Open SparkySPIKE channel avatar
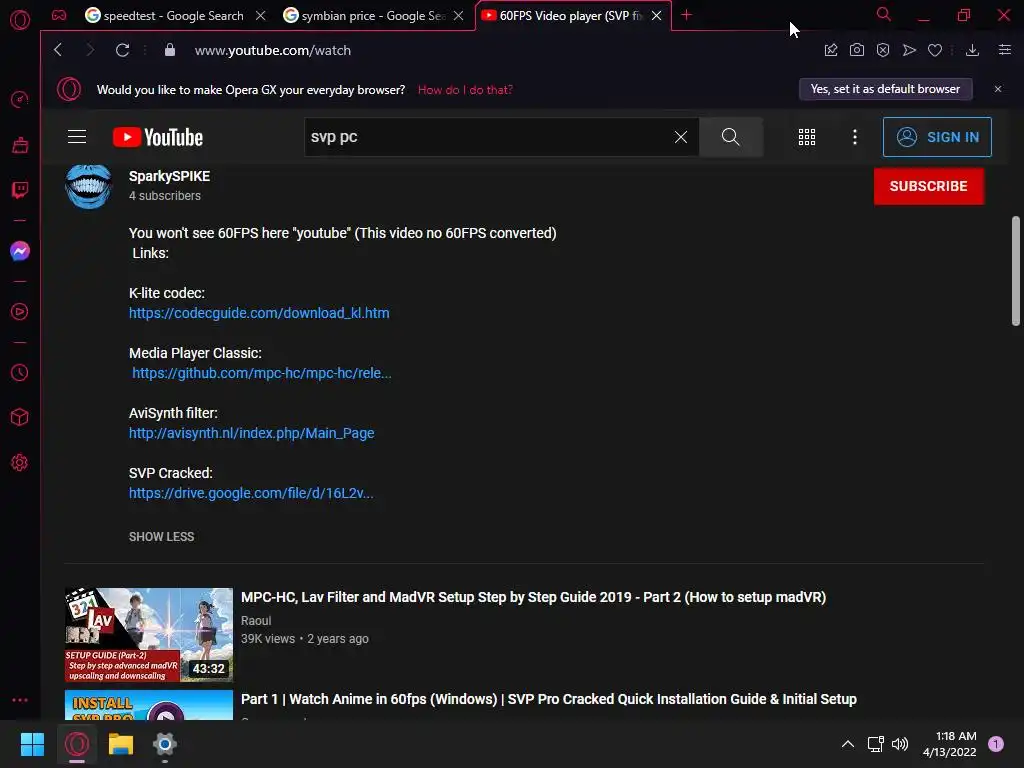This screenshot has width=1024, height=768. pos(88,186)
